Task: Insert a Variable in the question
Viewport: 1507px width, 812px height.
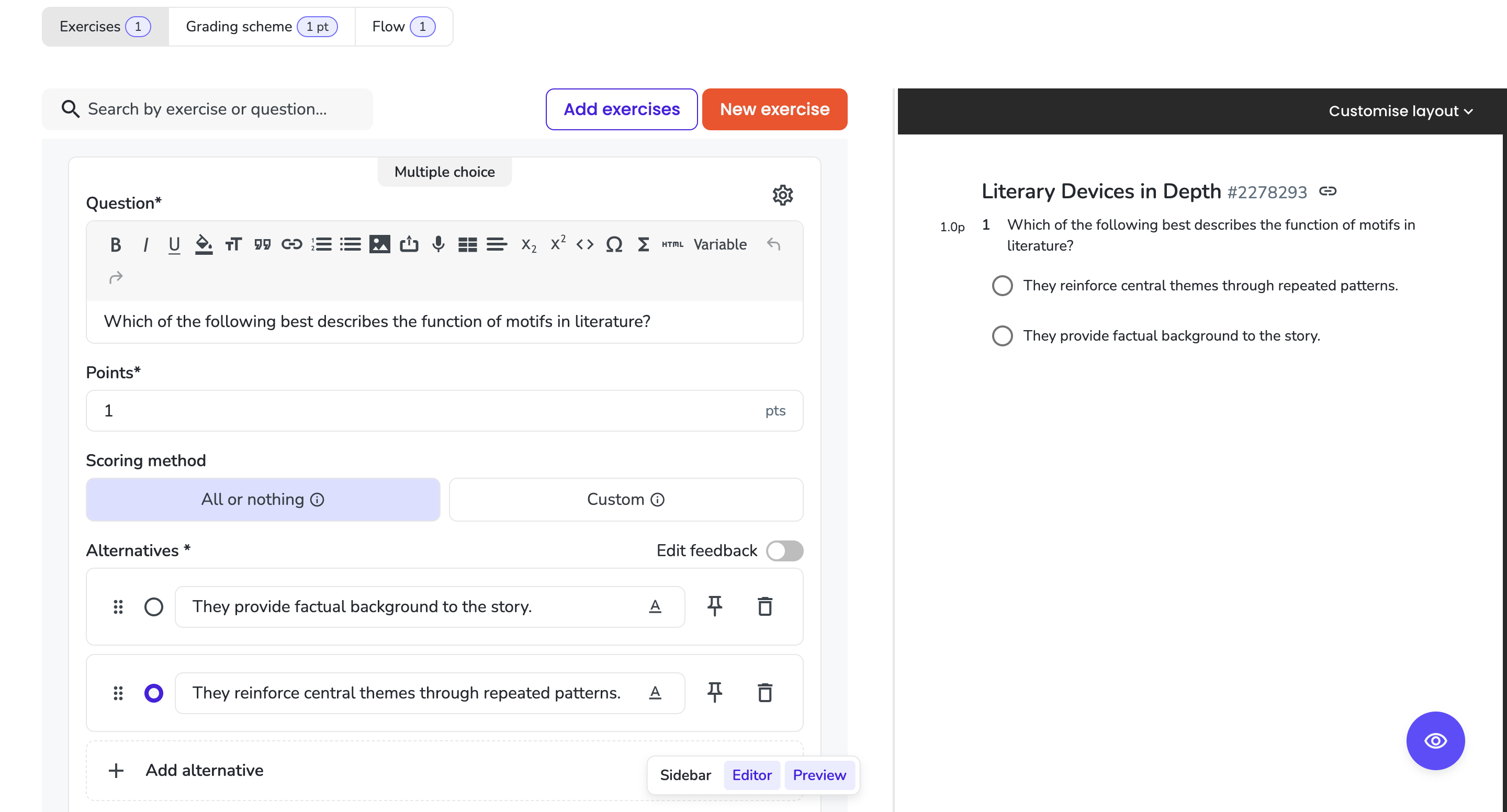Action: pyautogui.click(x=719, y=244)
